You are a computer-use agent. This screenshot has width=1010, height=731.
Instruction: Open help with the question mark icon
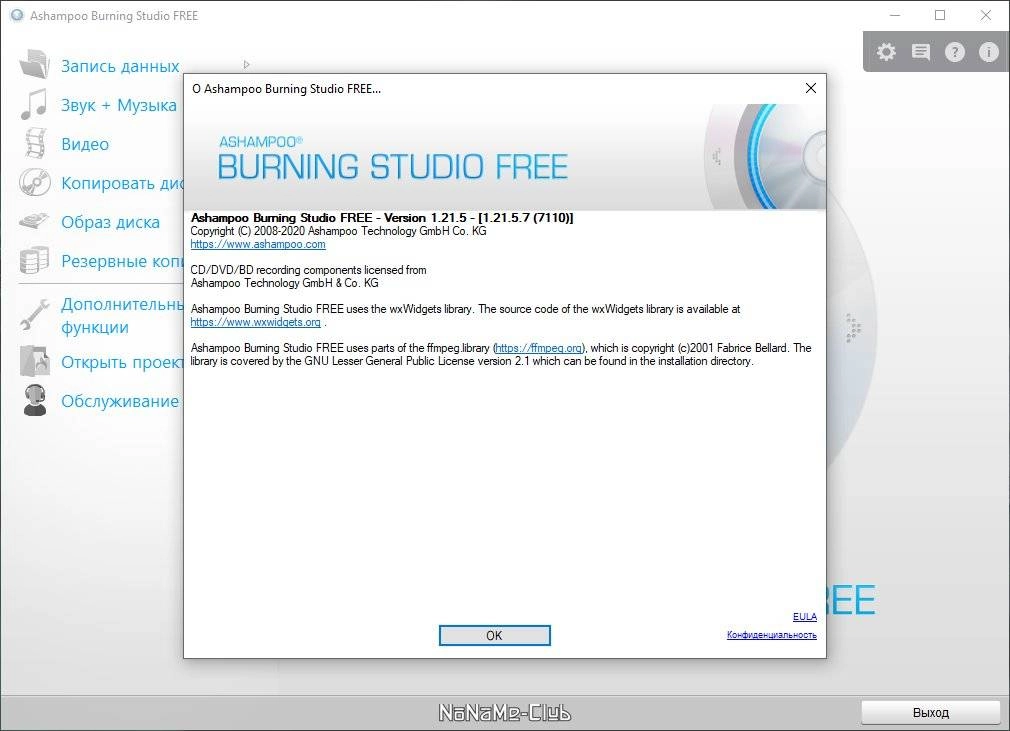[955, 52]
